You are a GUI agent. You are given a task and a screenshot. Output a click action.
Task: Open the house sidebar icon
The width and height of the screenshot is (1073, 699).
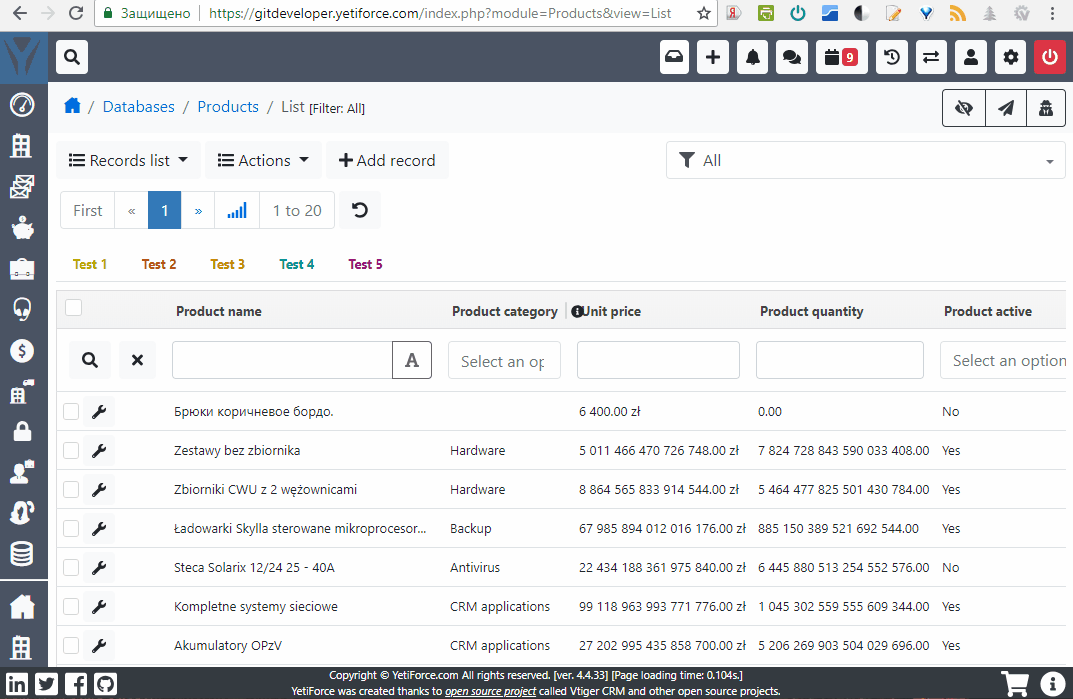pyautogui.click(x=22, y=607)
